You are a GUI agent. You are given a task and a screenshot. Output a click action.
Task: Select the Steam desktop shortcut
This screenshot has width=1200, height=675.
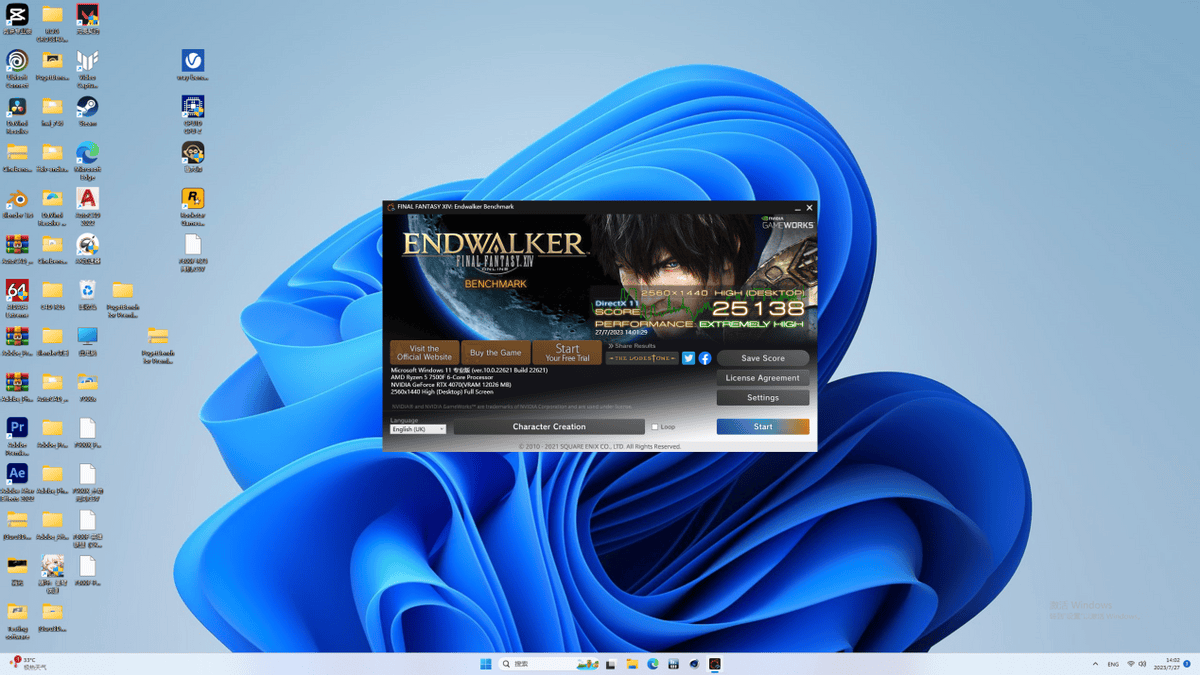point(87,110)
